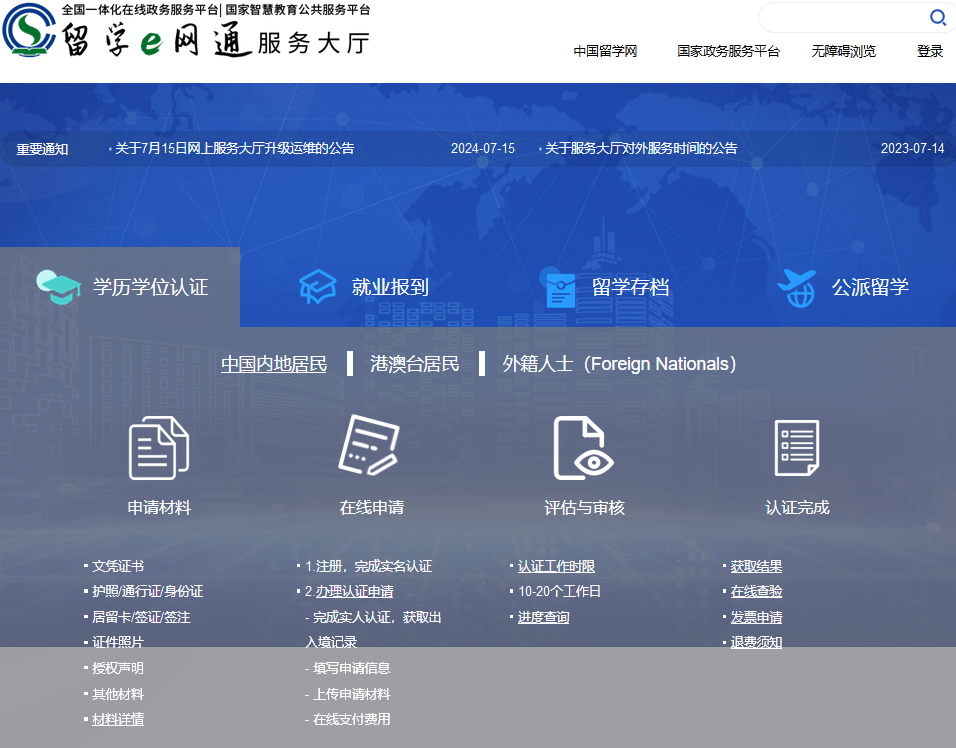This screenshot has width=956, height=748.
Task: Open notice 关于服务大厅对外服务时间的公告
Action: [x=641, y=148]
